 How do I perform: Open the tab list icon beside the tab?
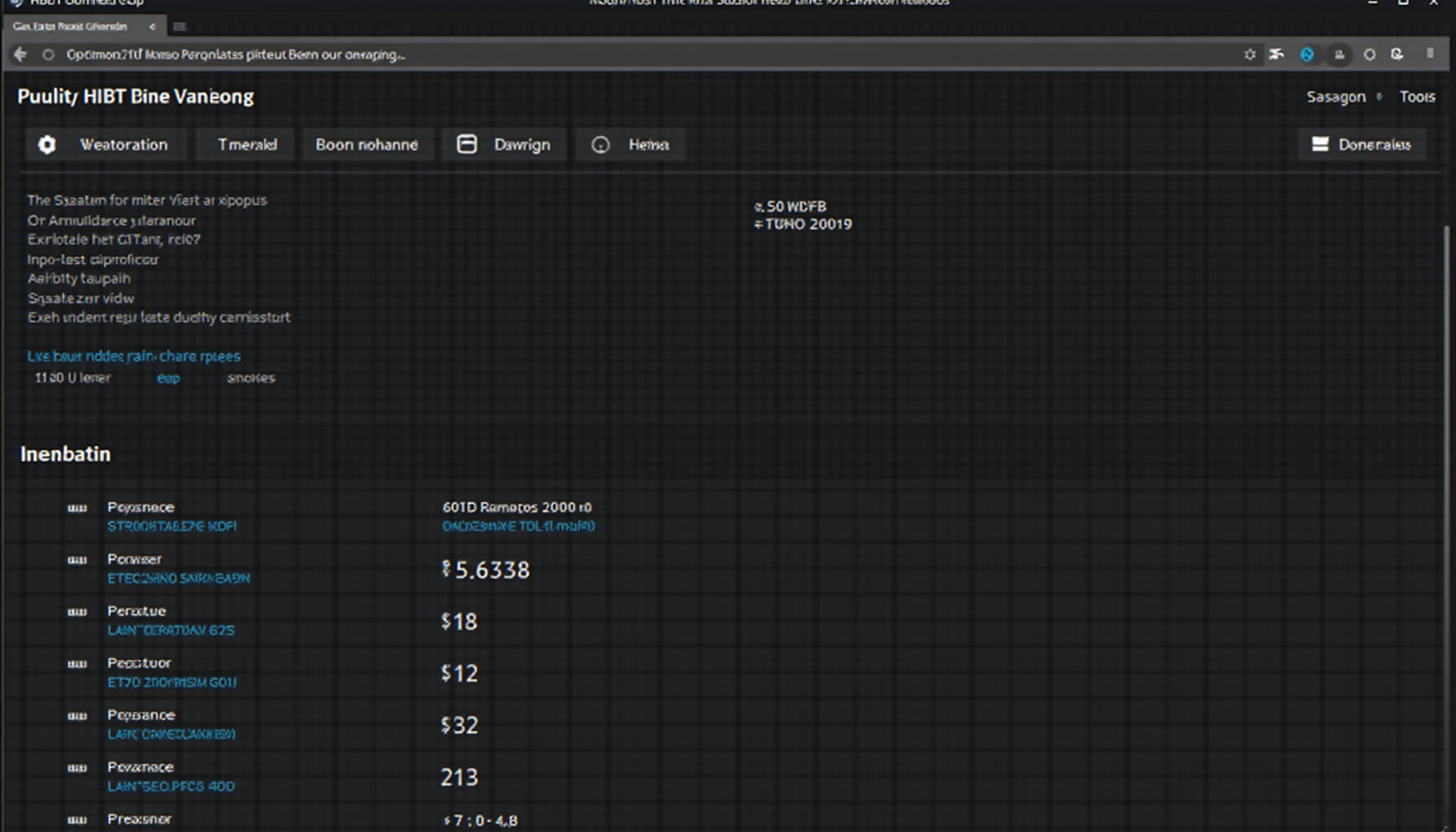point(180,27)
